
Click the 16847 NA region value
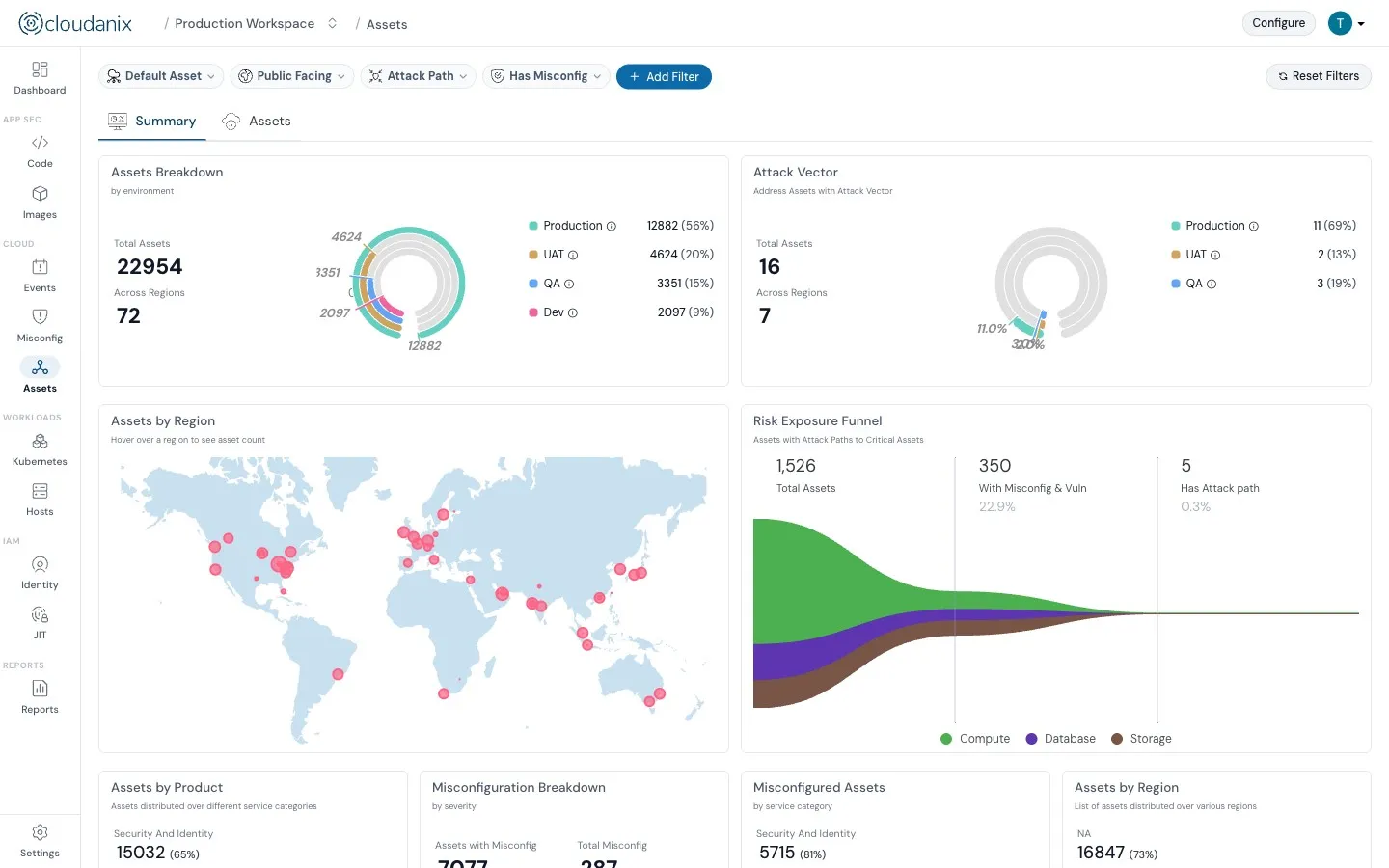coord(1101,853)
